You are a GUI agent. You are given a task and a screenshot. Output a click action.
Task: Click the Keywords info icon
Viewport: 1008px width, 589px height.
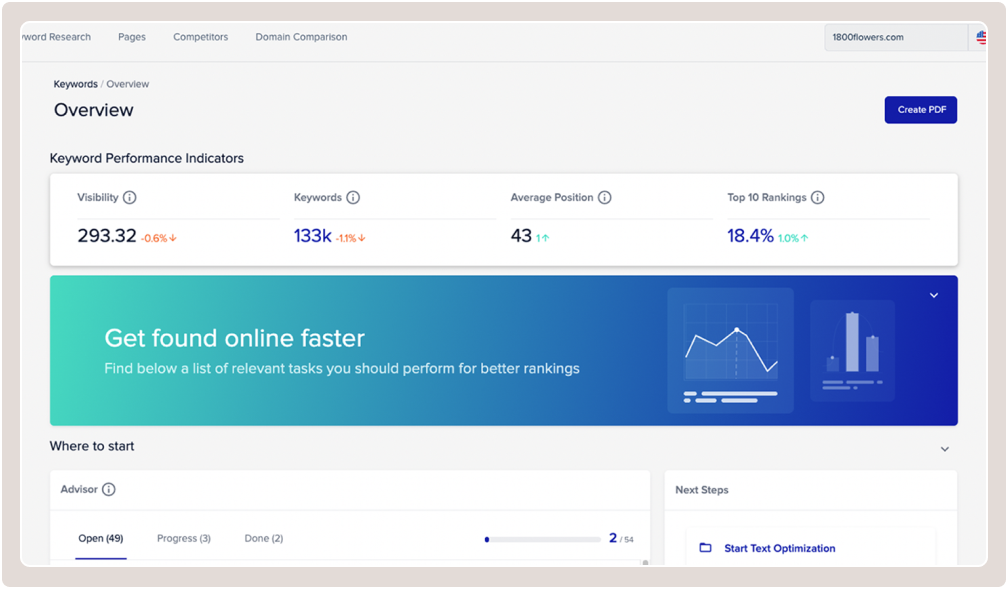pos(353,198)
